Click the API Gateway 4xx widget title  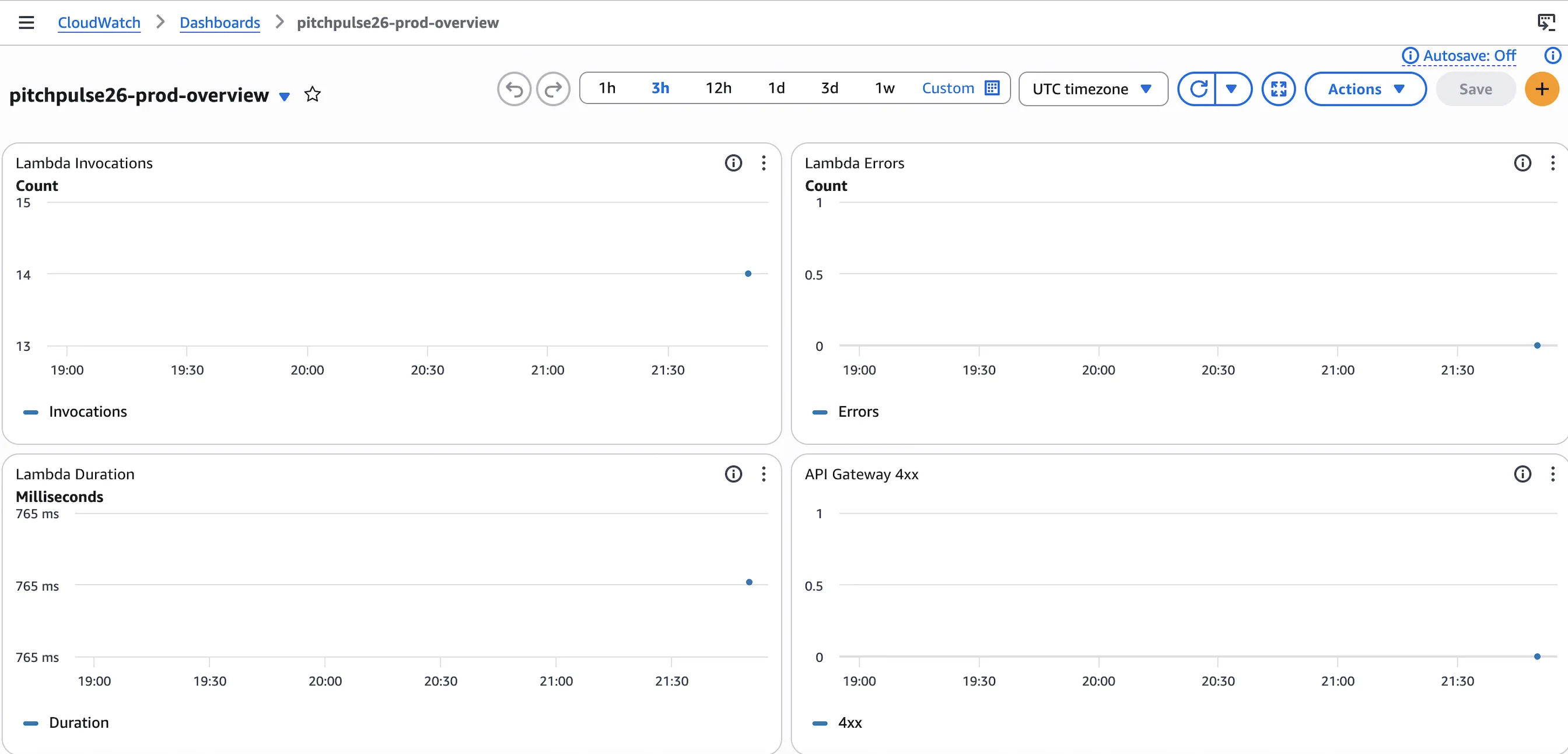click(862, 474)
